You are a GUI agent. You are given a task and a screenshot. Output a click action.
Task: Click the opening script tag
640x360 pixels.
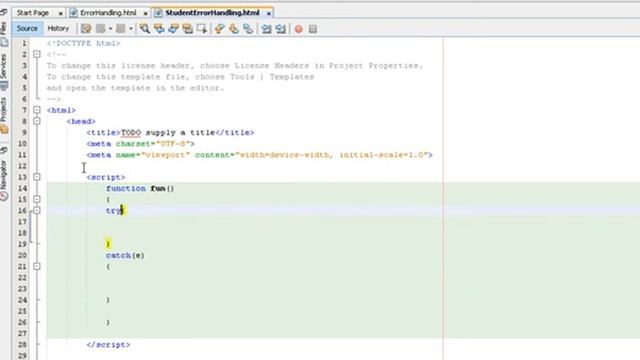(x=106, y=178)
